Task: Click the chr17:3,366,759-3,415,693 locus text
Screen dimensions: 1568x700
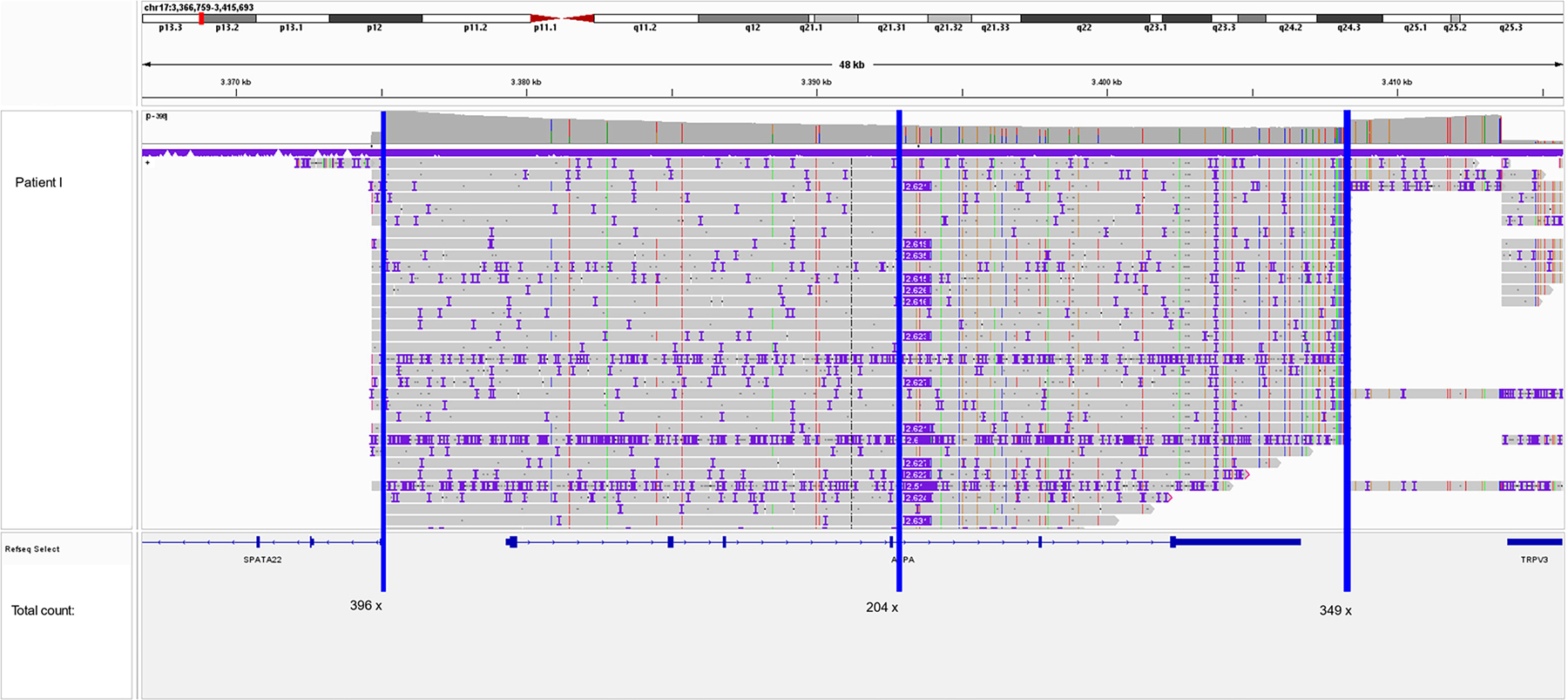Action: coord(199,7)
